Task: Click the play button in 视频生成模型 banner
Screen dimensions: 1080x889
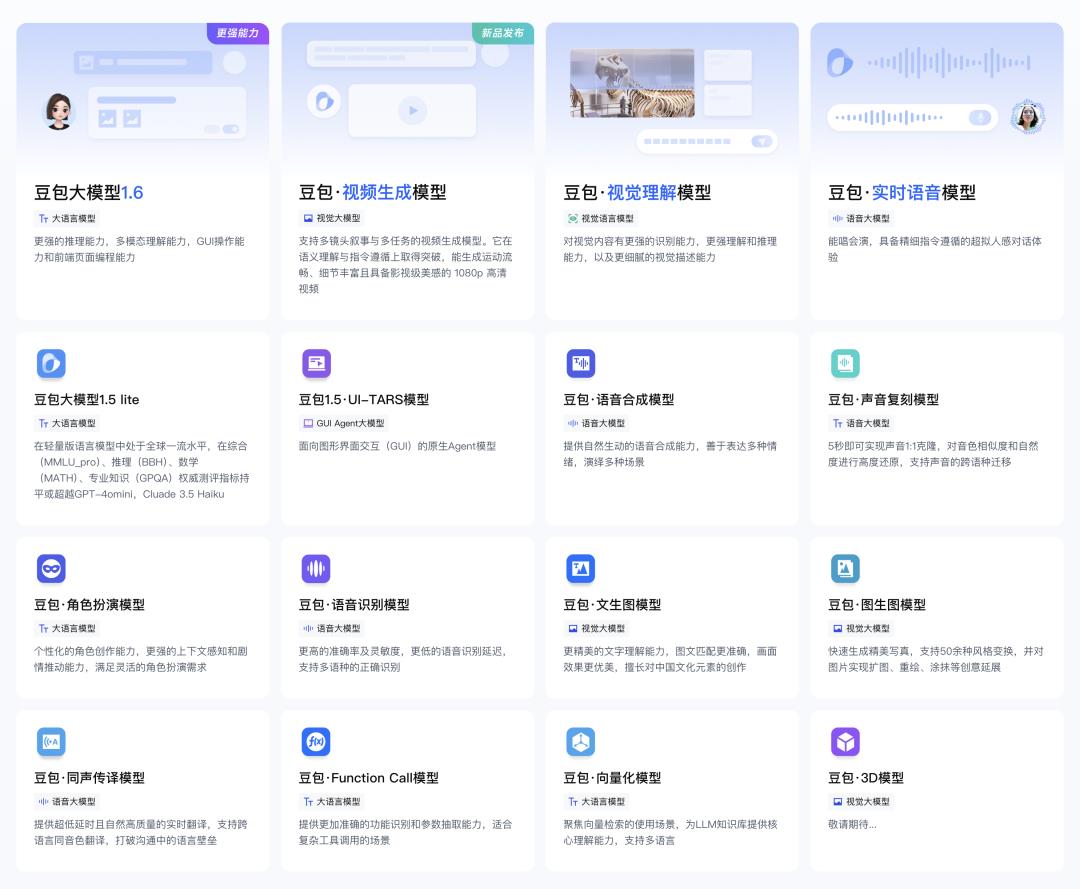Action: [413, 110]
